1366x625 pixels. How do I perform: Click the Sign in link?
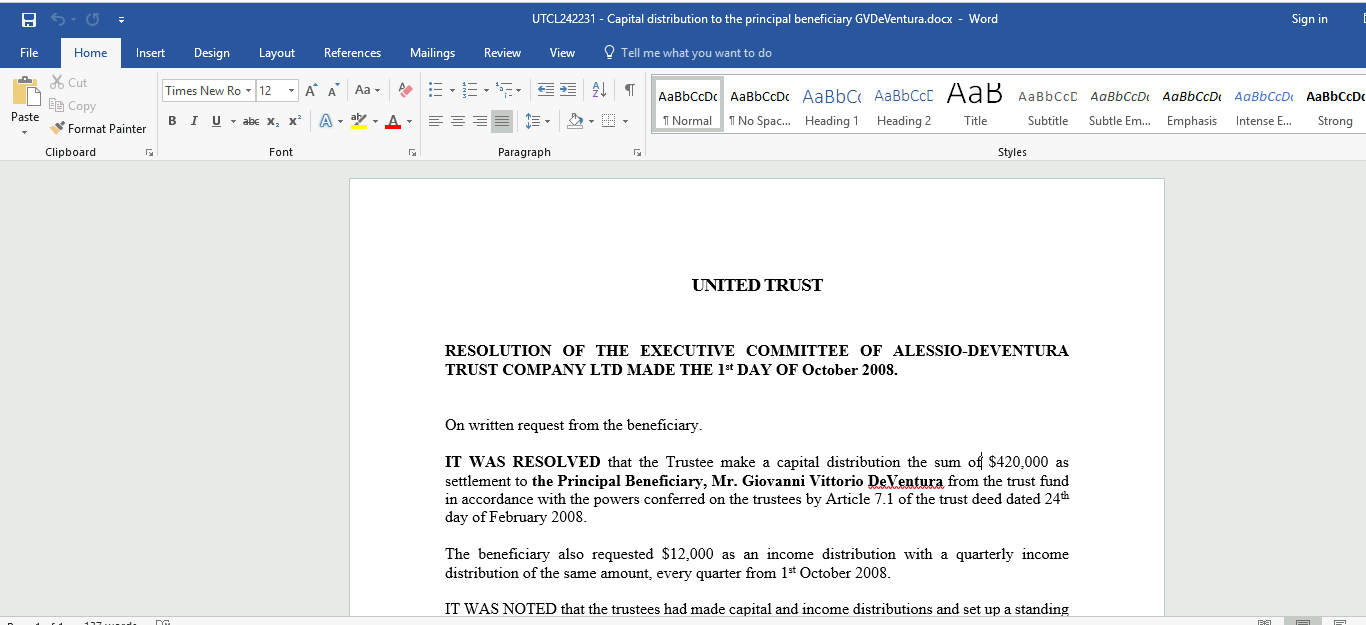click(1309, 19)
